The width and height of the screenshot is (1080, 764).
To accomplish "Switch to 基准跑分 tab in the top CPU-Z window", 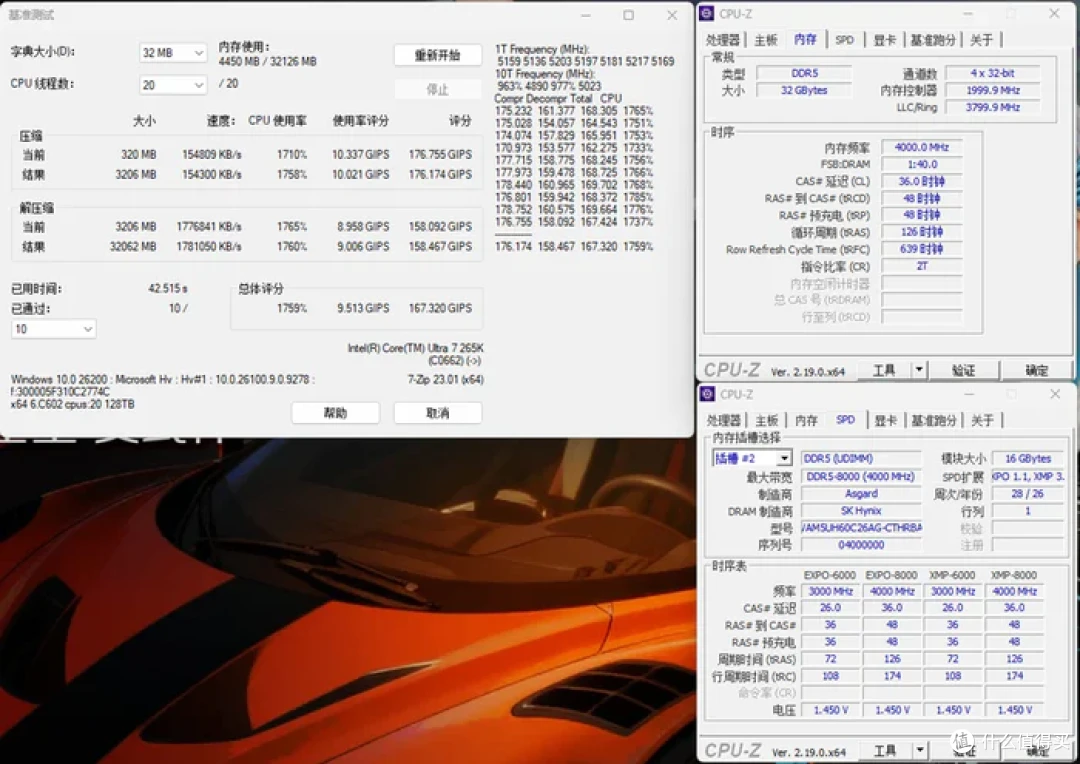I will click(933, 40).
